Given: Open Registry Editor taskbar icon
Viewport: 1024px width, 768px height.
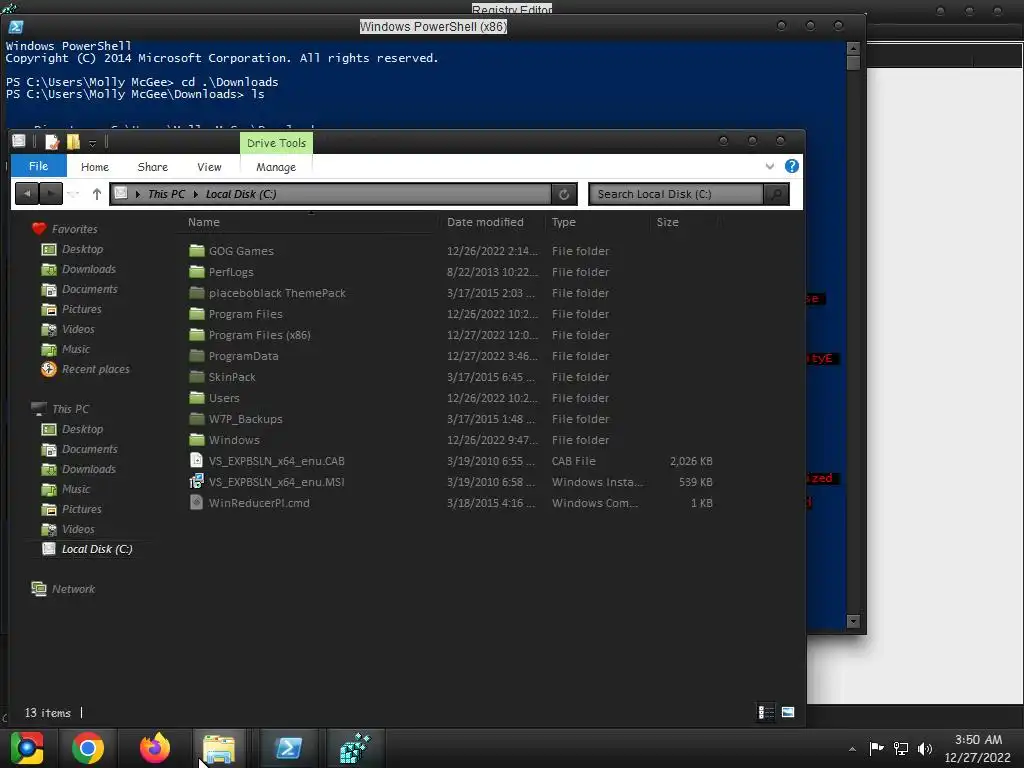Looking at the screenshot, I should [x=356, y=748].
